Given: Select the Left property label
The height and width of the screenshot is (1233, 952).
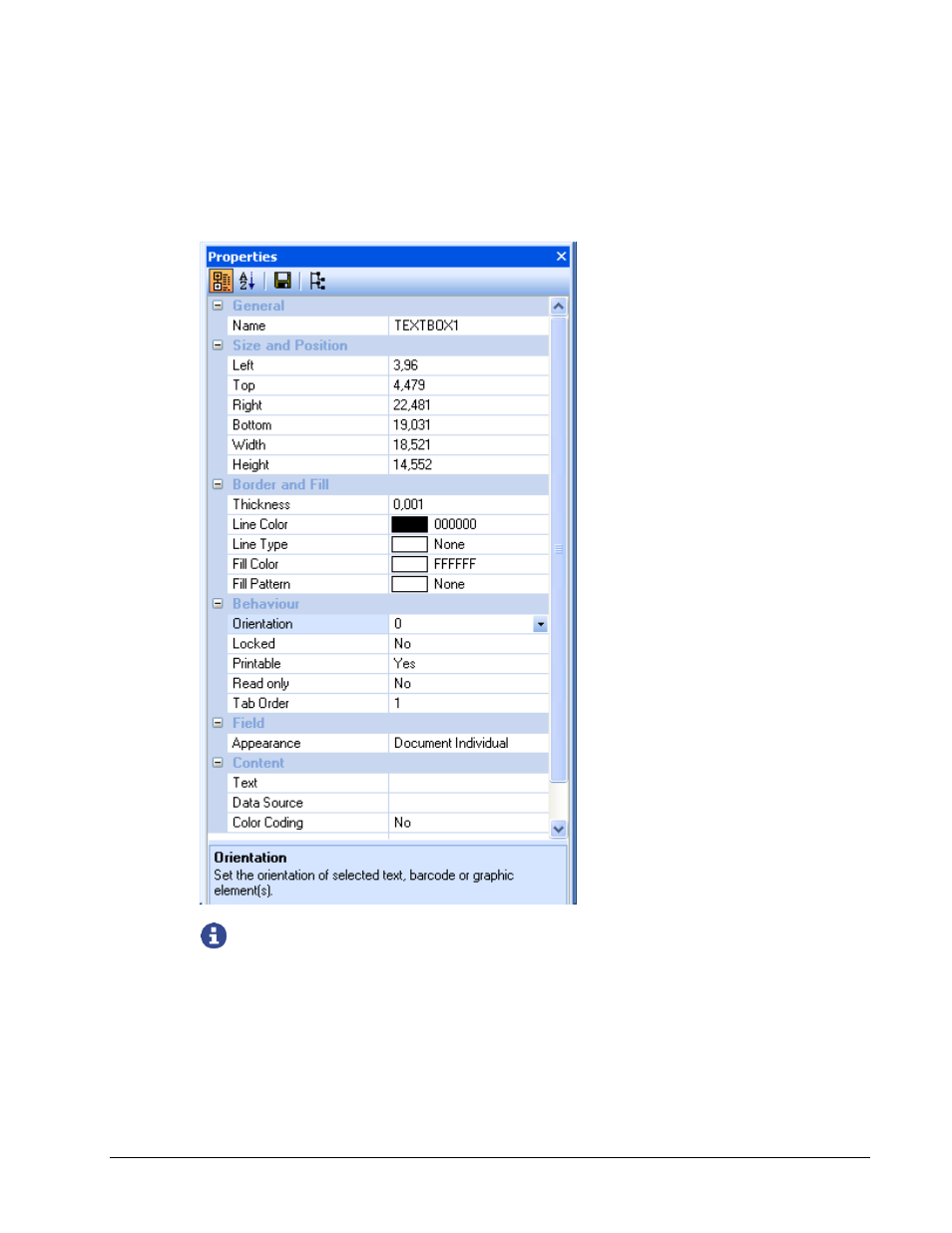Looking at the screenshot, I should [x=242, y=365].
